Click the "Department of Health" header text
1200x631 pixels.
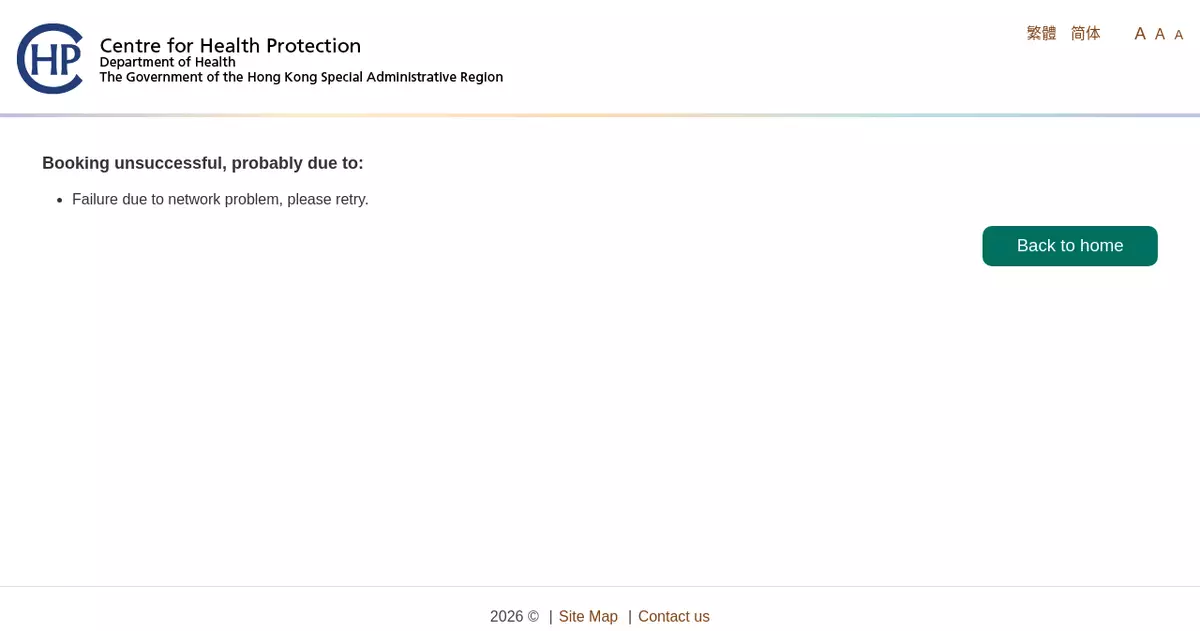[167, 62]
